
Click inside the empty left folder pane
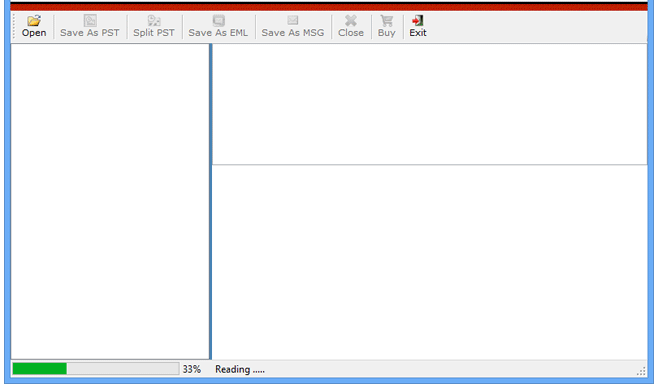pos(110,201)
